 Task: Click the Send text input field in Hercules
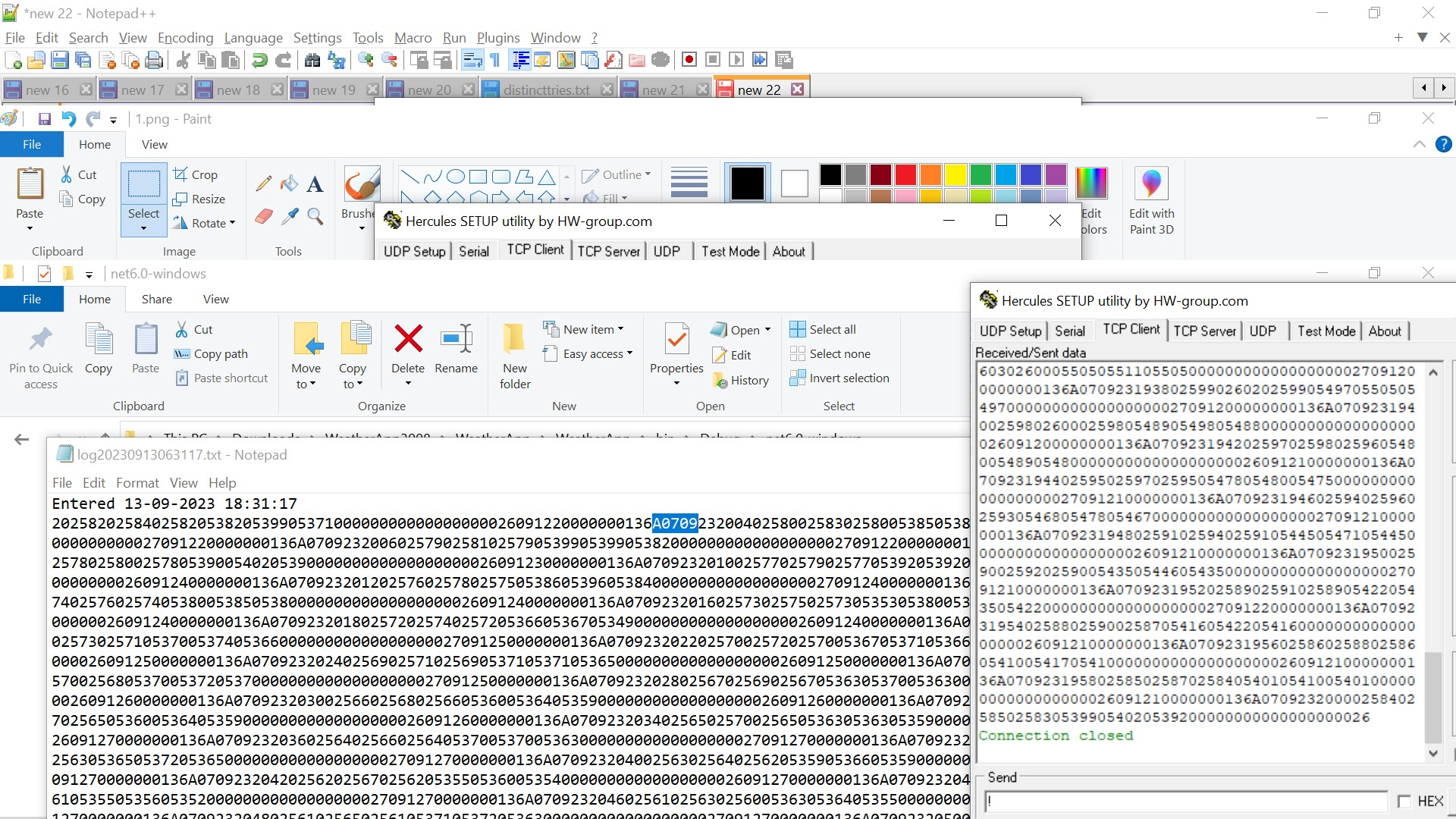click(x=1186, y=802)
